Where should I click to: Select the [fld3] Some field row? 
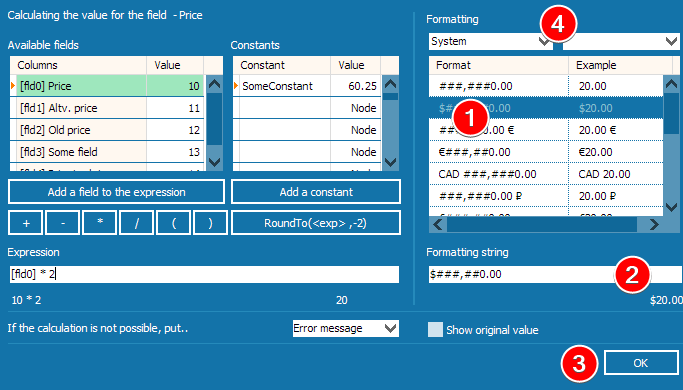click(107, 152)
